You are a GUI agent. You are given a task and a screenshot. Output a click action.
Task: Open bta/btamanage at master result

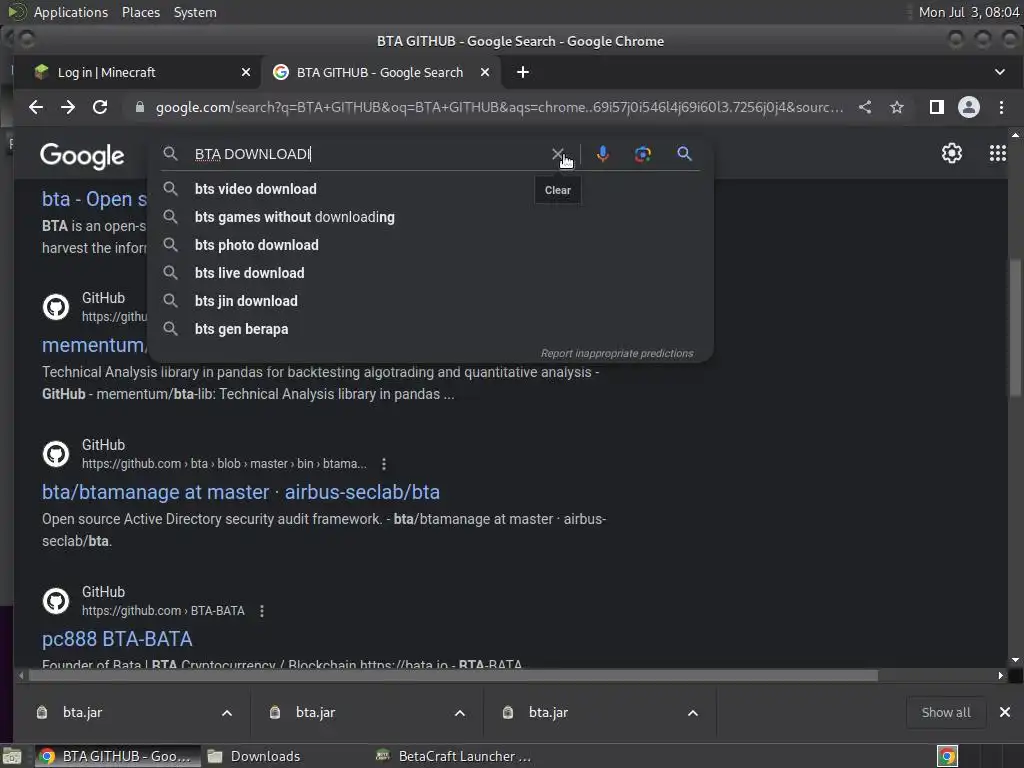(x=240, y=492)
